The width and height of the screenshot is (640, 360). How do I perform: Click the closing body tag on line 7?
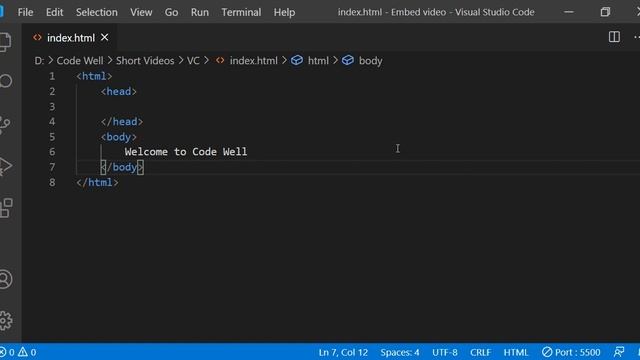point(122,167)
